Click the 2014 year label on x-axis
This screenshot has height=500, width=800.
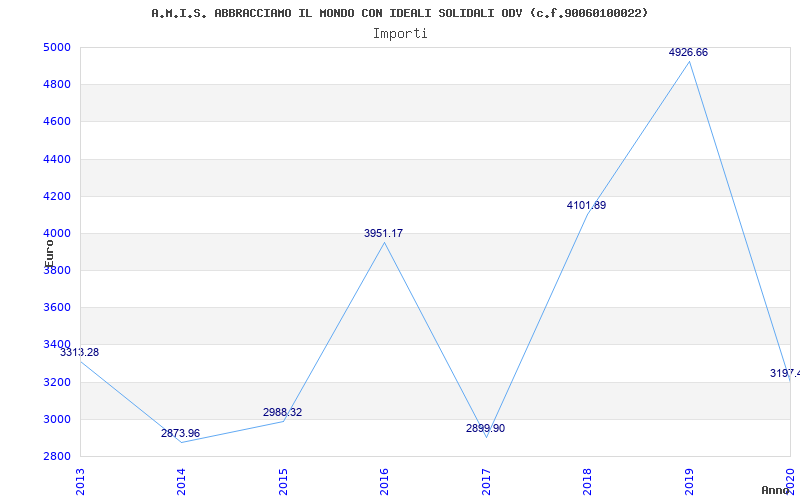click(x=181, y=482)
